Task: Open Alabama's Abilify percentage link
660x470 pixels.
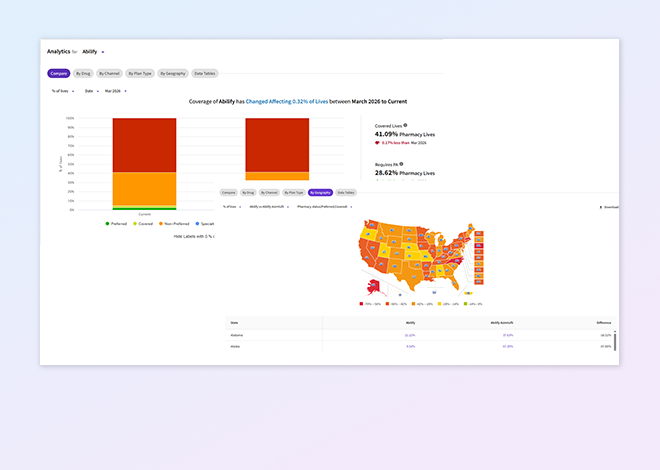Action: click(x=410, y=335)
